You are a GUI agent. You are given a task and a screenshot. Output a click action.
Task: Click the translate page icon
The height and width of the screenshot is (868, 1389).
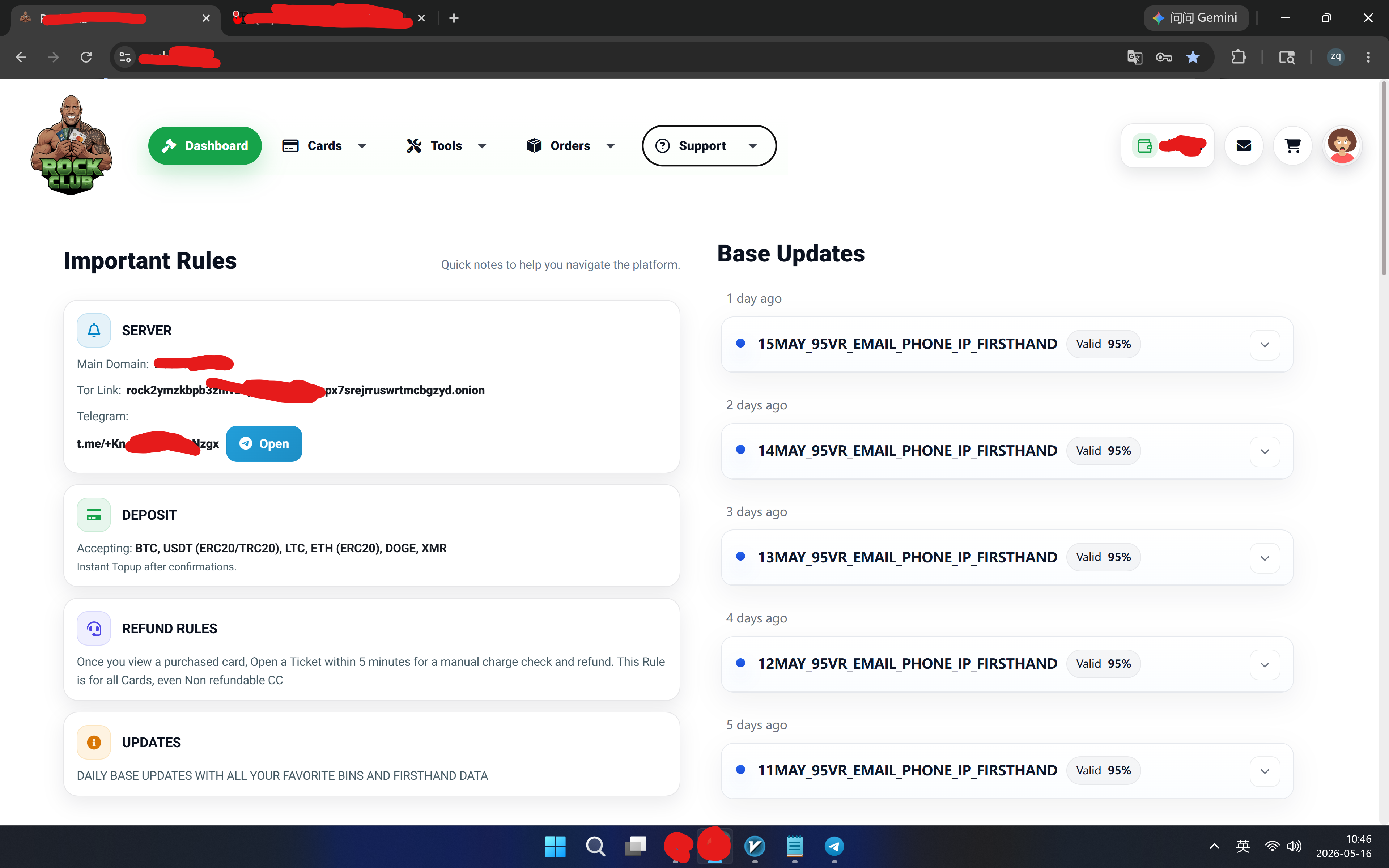[x=1135, y=57]
